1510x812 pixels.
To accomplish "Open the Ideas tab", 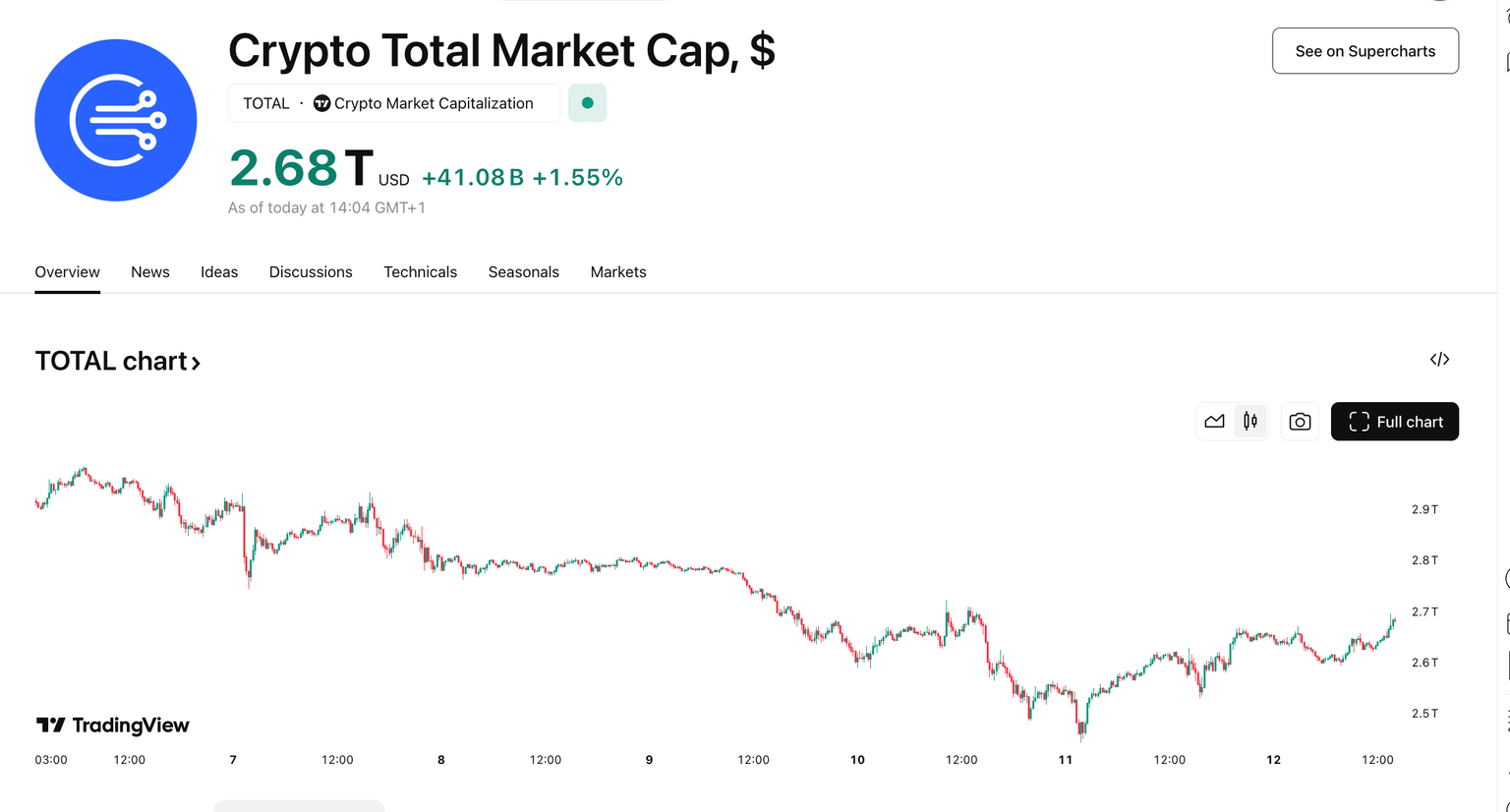I will pyautogui.click(x=219, y=272).
